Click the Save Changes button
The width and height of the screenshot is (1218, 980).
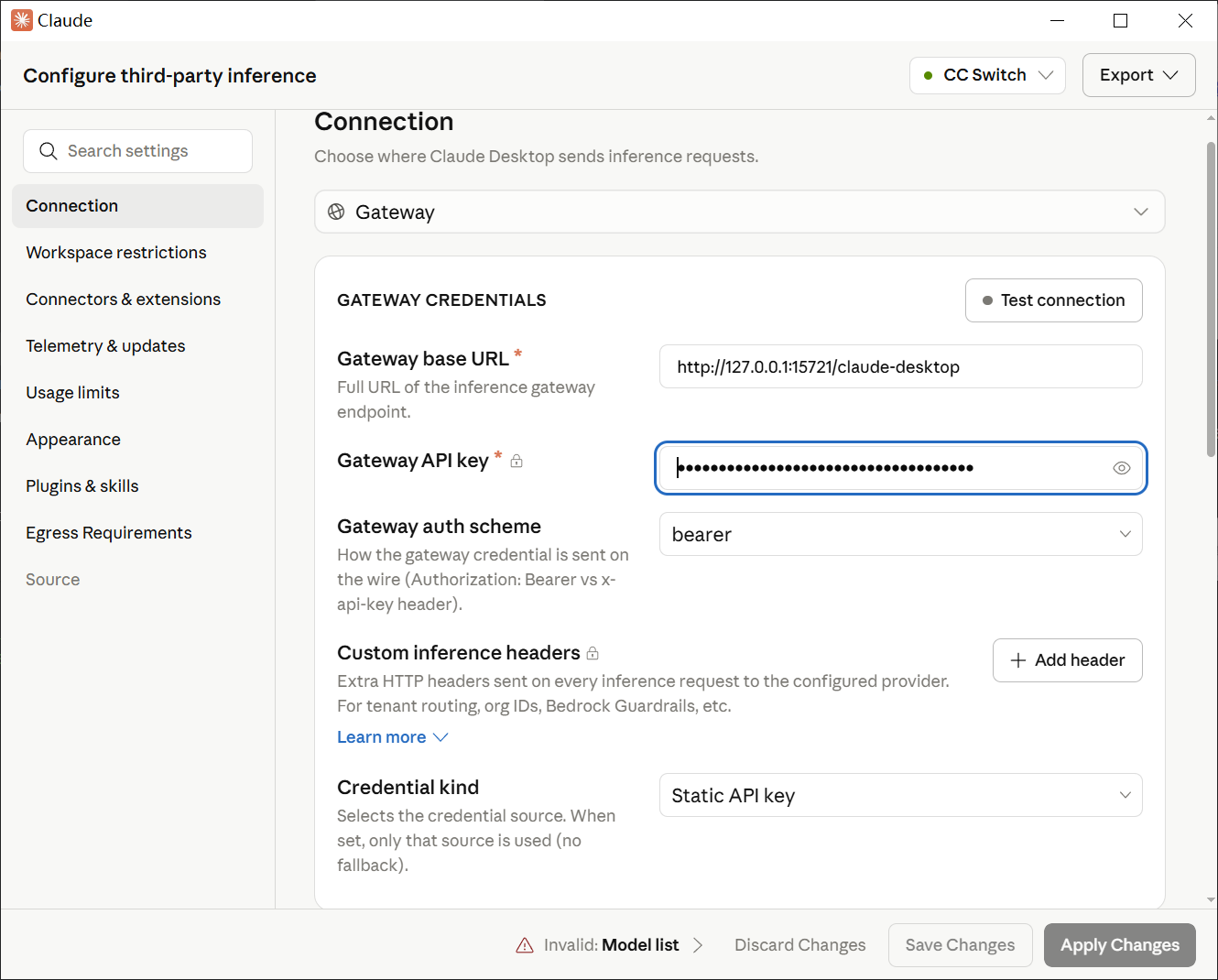tap(960, 945)
